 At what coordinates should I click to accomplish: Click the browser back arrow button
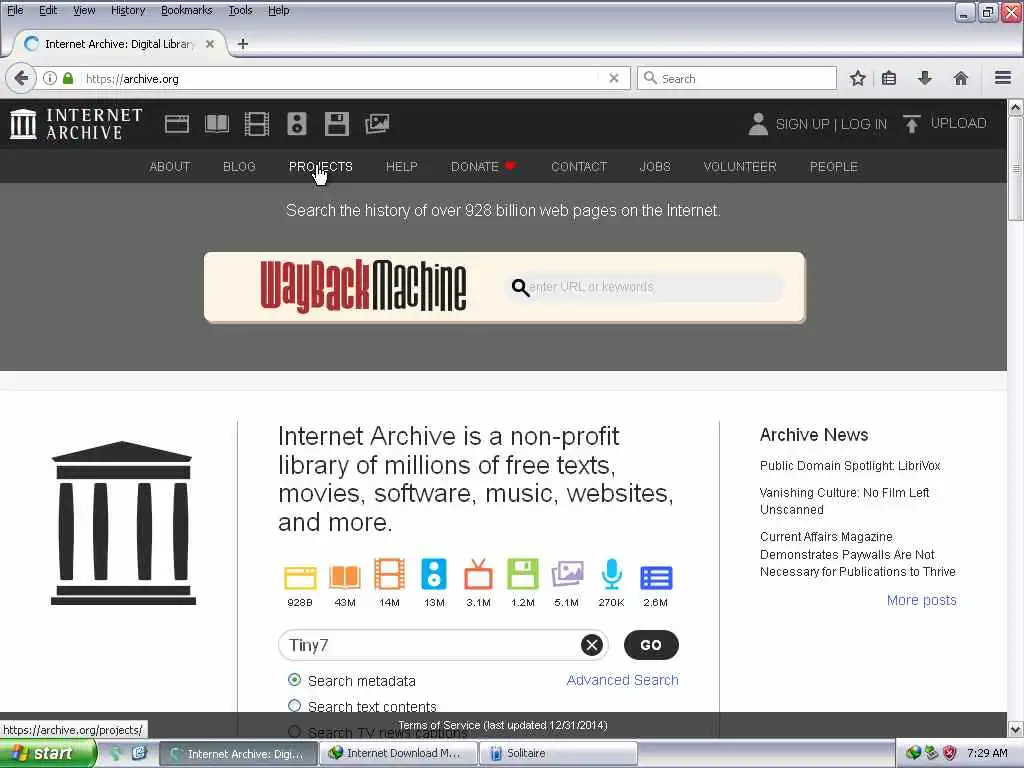tap(21, 78)
